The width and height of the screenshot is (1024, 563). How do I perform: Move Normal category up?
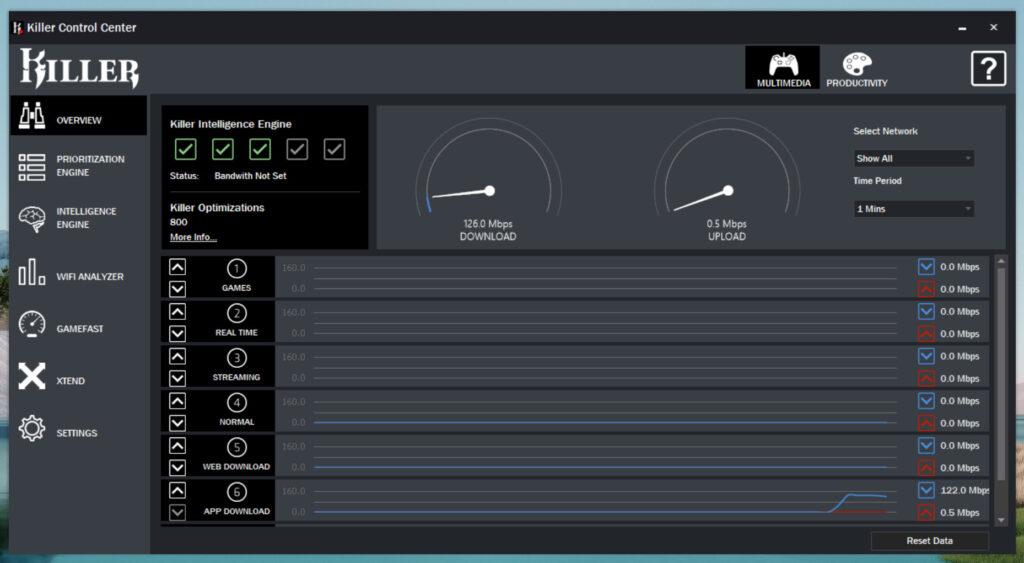(177, 400)
